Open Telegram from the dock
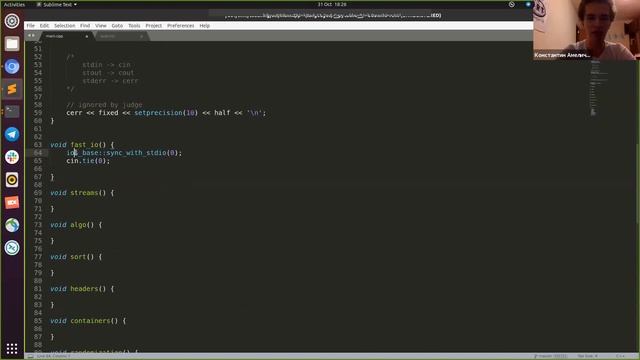Screen dimensions: 640x360 click(12, 134)
